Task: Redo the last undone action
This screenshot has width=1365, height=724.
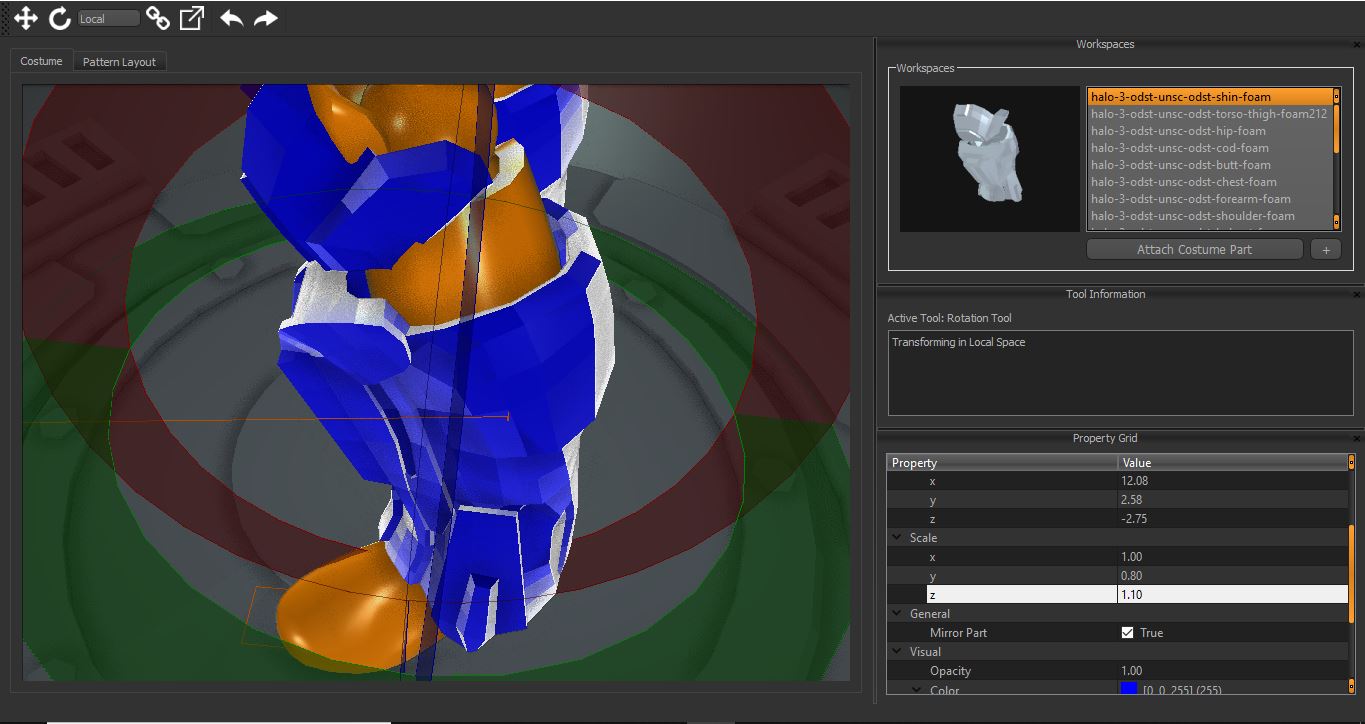Action: [x=265, y=18]
